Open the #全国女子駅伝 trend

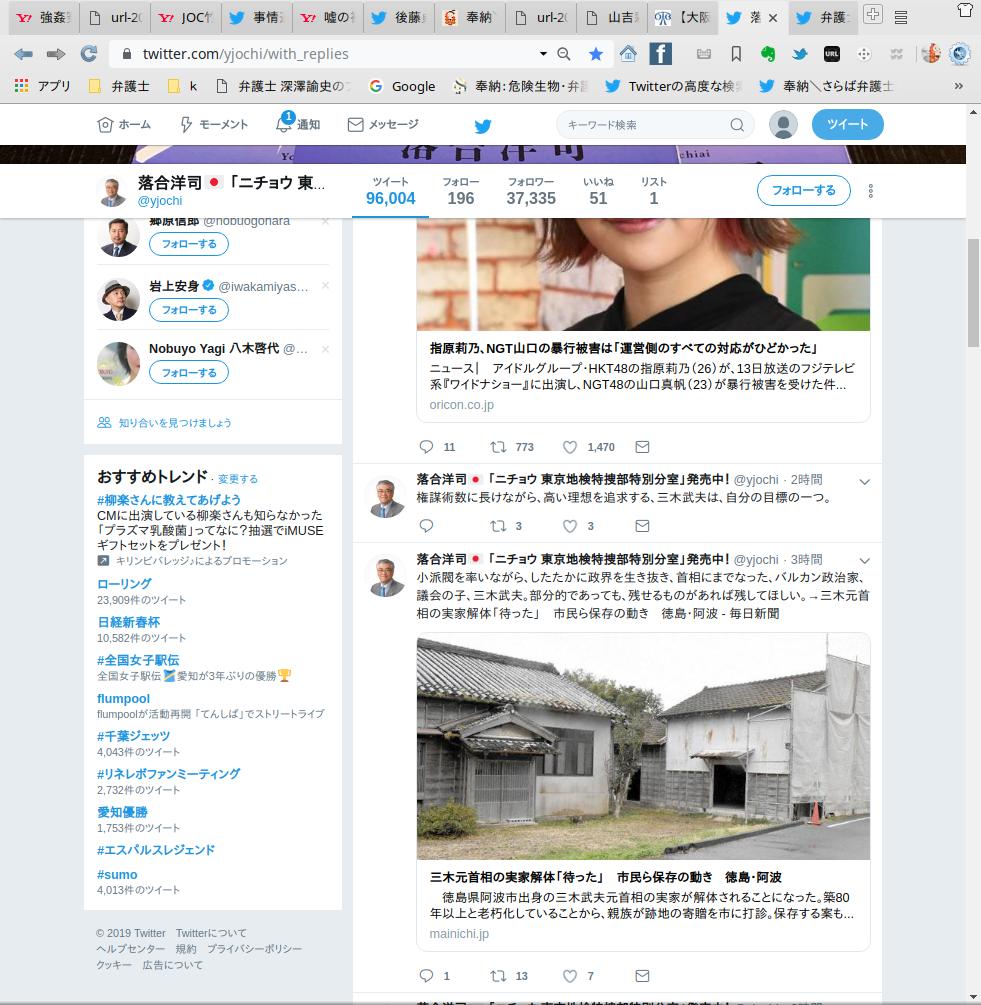click(x=138, y=660)
